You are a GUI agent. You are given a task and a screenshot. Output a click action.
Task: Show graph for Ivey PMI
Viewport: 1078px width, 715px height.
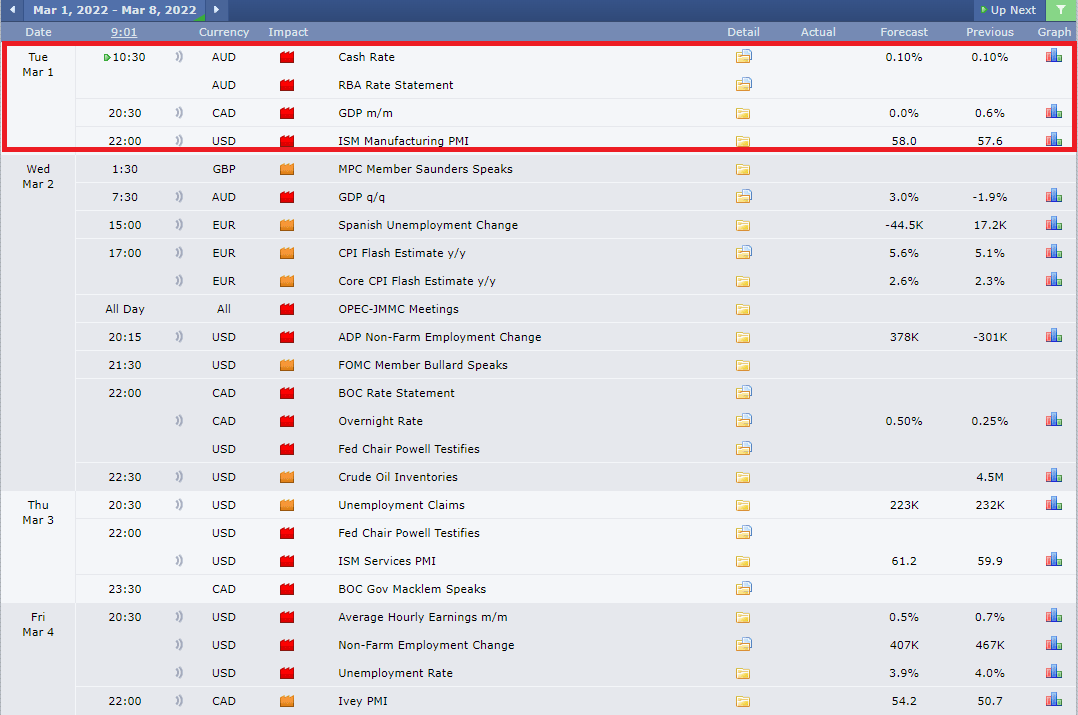pos(1054,699)
